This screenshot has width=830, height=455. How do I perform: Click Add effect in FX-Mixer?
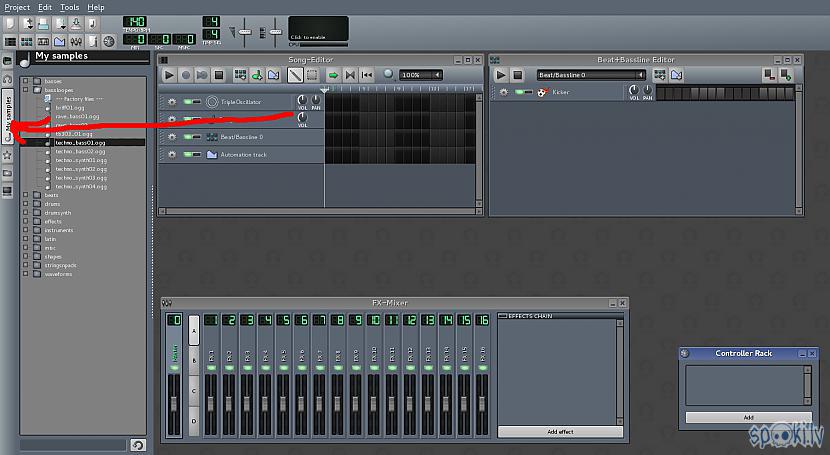click(560, 432)
